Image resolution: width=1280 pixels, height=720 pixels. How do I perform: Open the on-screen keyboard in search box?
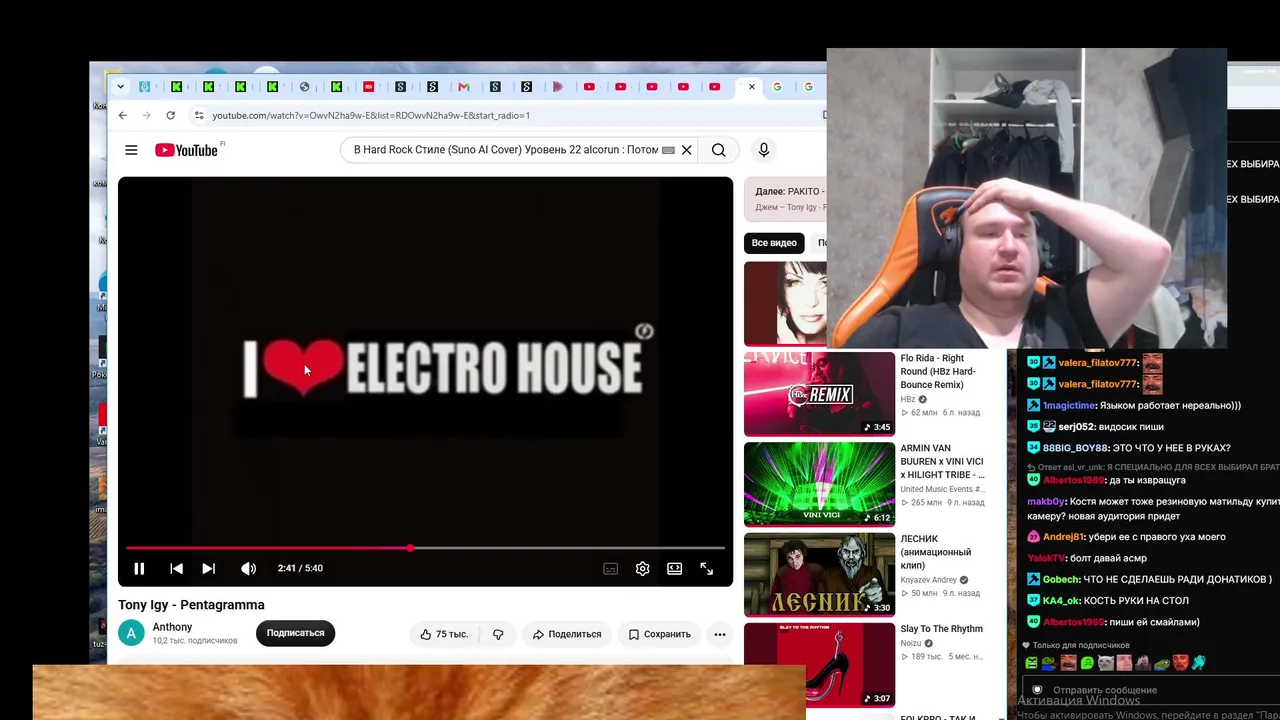point(668,150)
